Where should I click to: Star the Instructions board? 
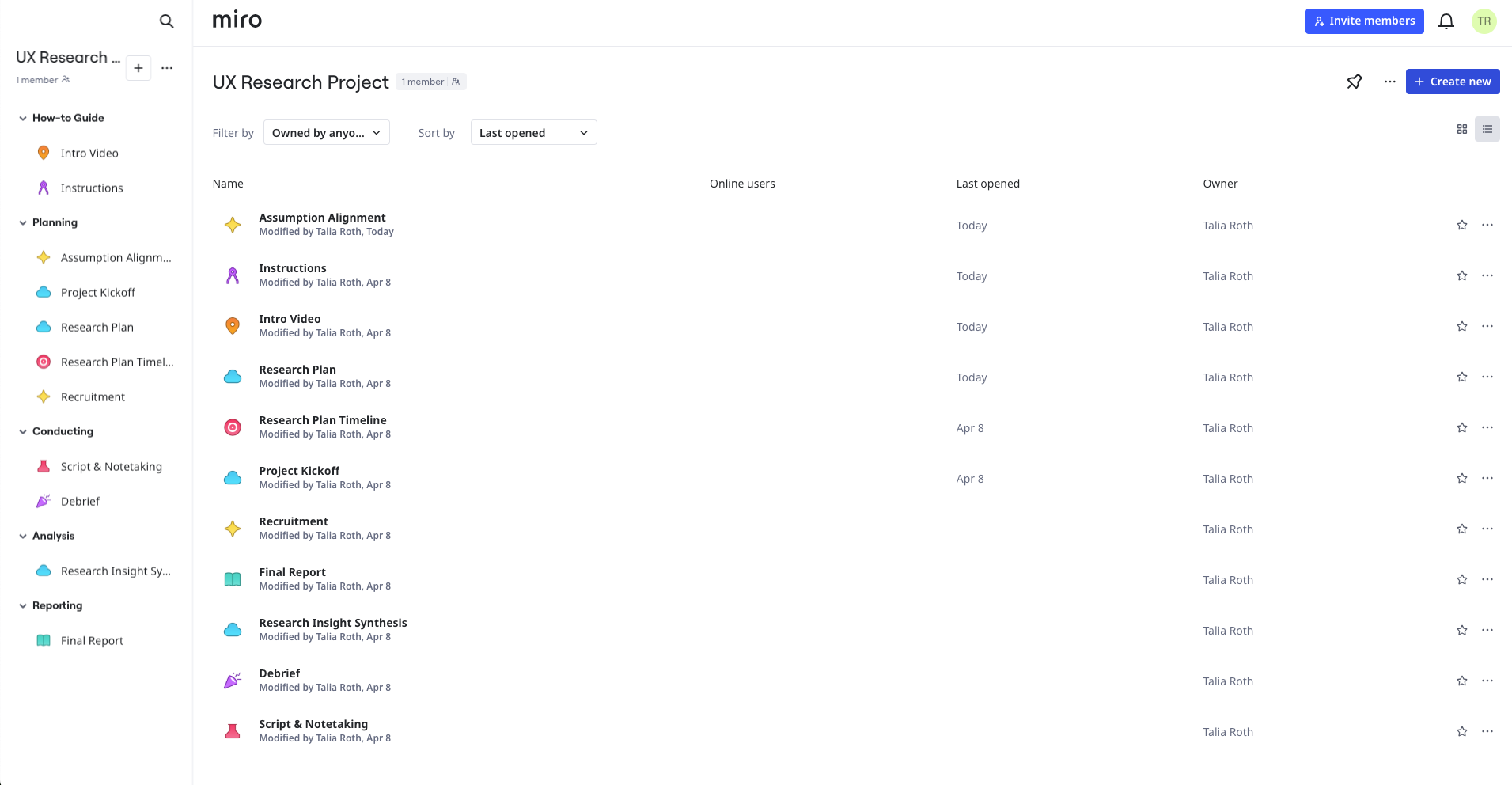coord(1462,275)
